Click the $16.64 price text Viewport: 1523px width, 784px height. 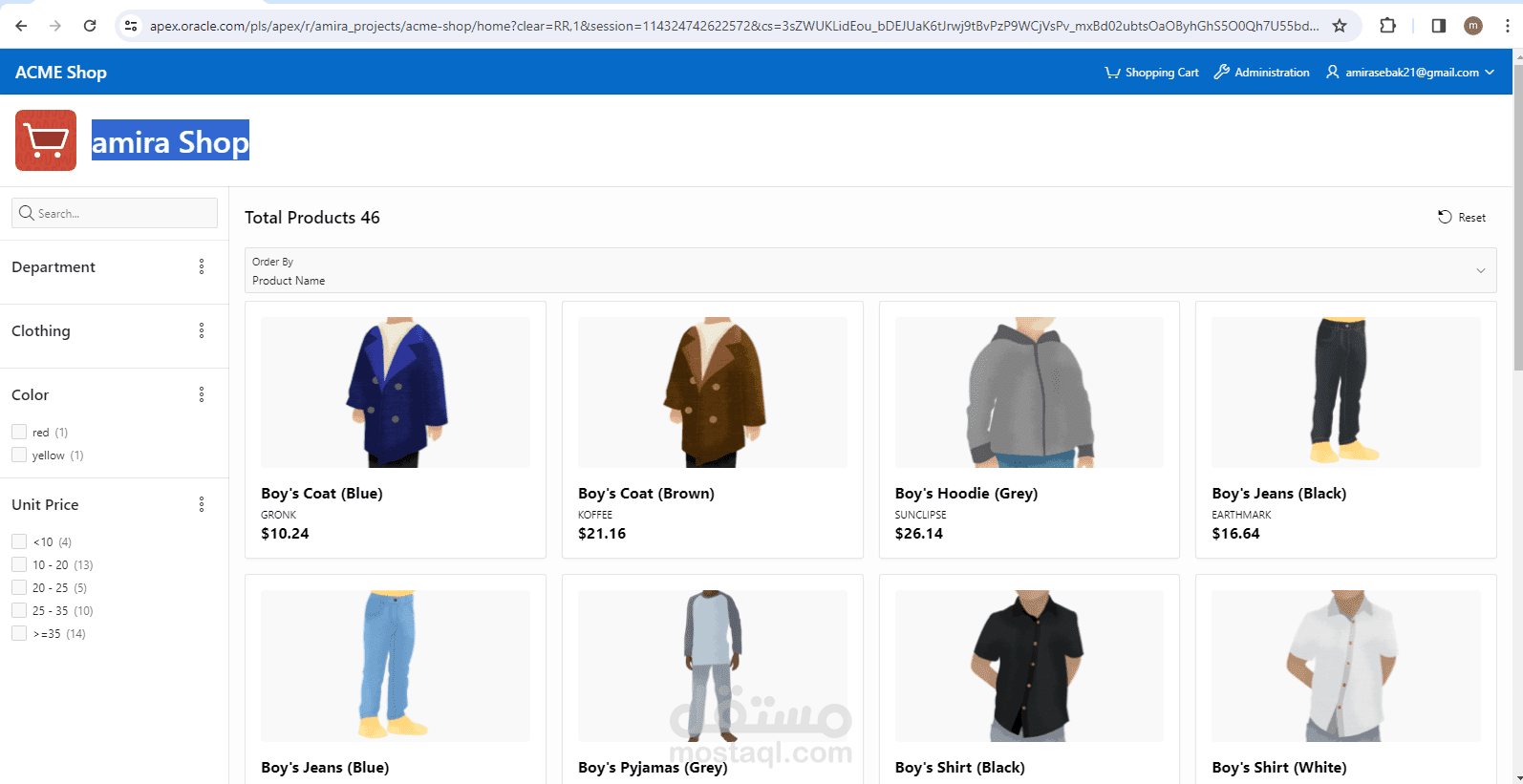pos(1235,533)
